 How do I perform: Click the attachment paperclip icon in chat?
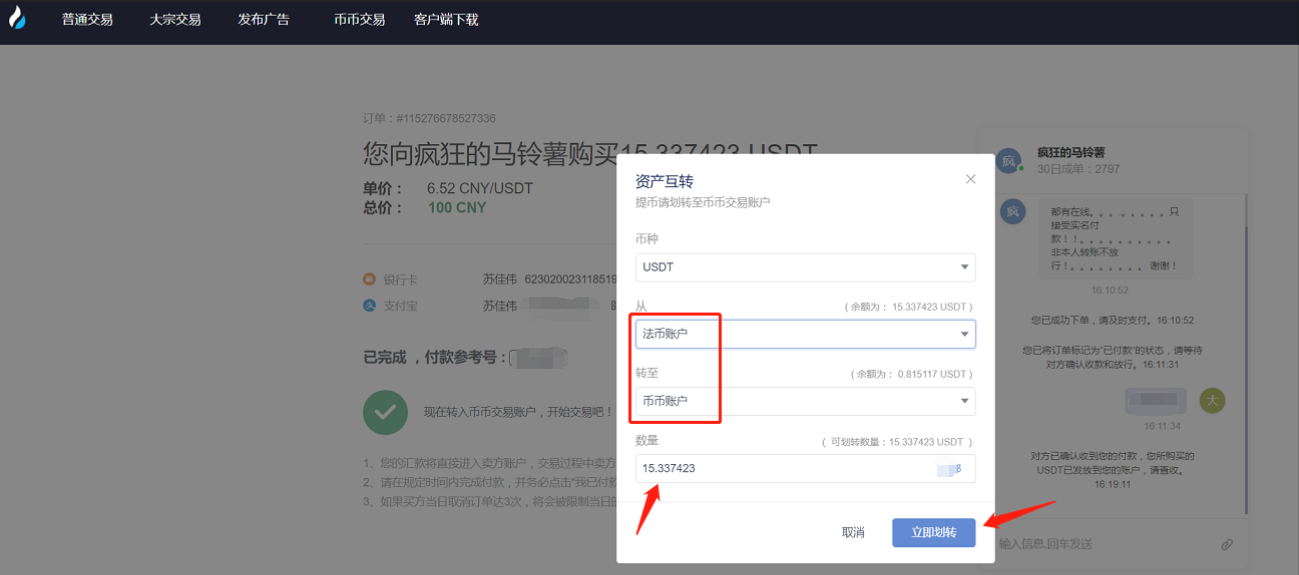coord(1226,544)
